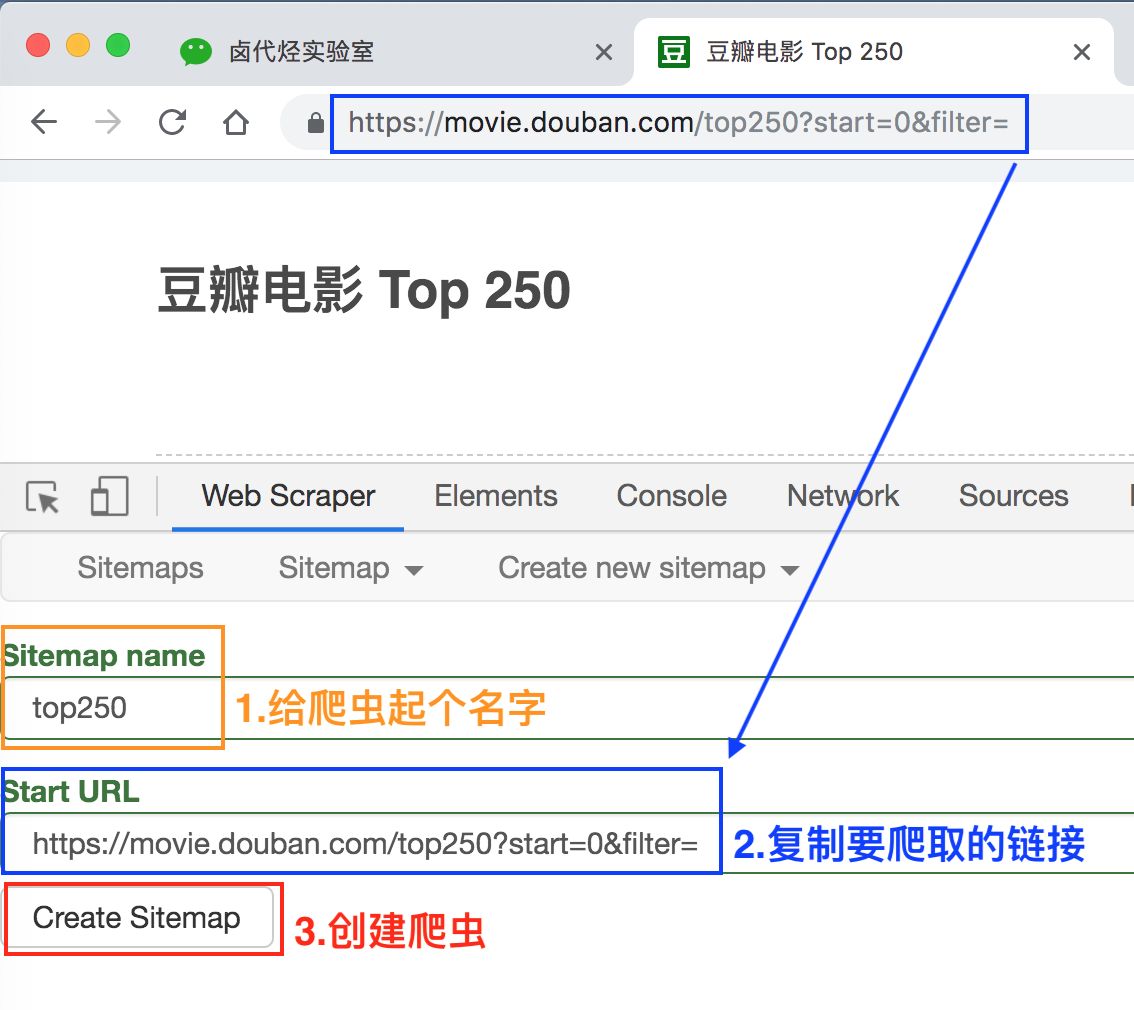This screenshot has width=1134, height=1010.
Task: Click the Douban favicon on active tab
Action: click(673, 52)
